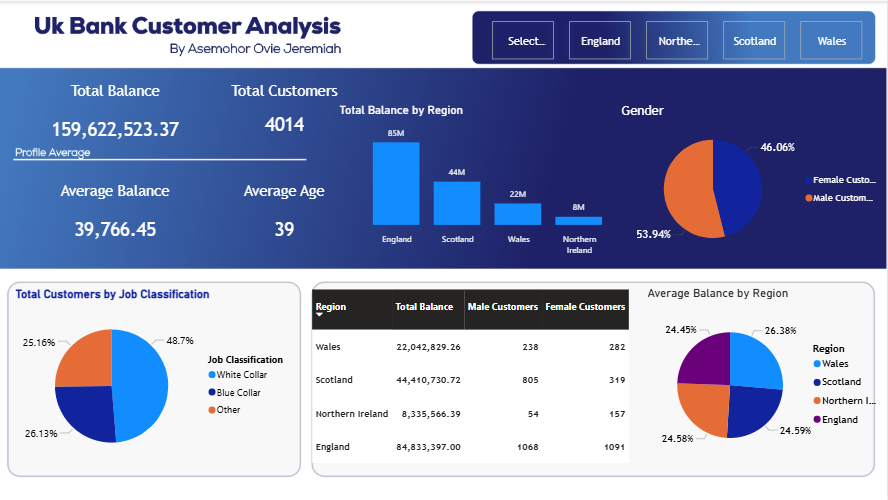This screenshot has height=500, width=888.
Task: Click Female Custo... legend marker
Action: (809, 180)
